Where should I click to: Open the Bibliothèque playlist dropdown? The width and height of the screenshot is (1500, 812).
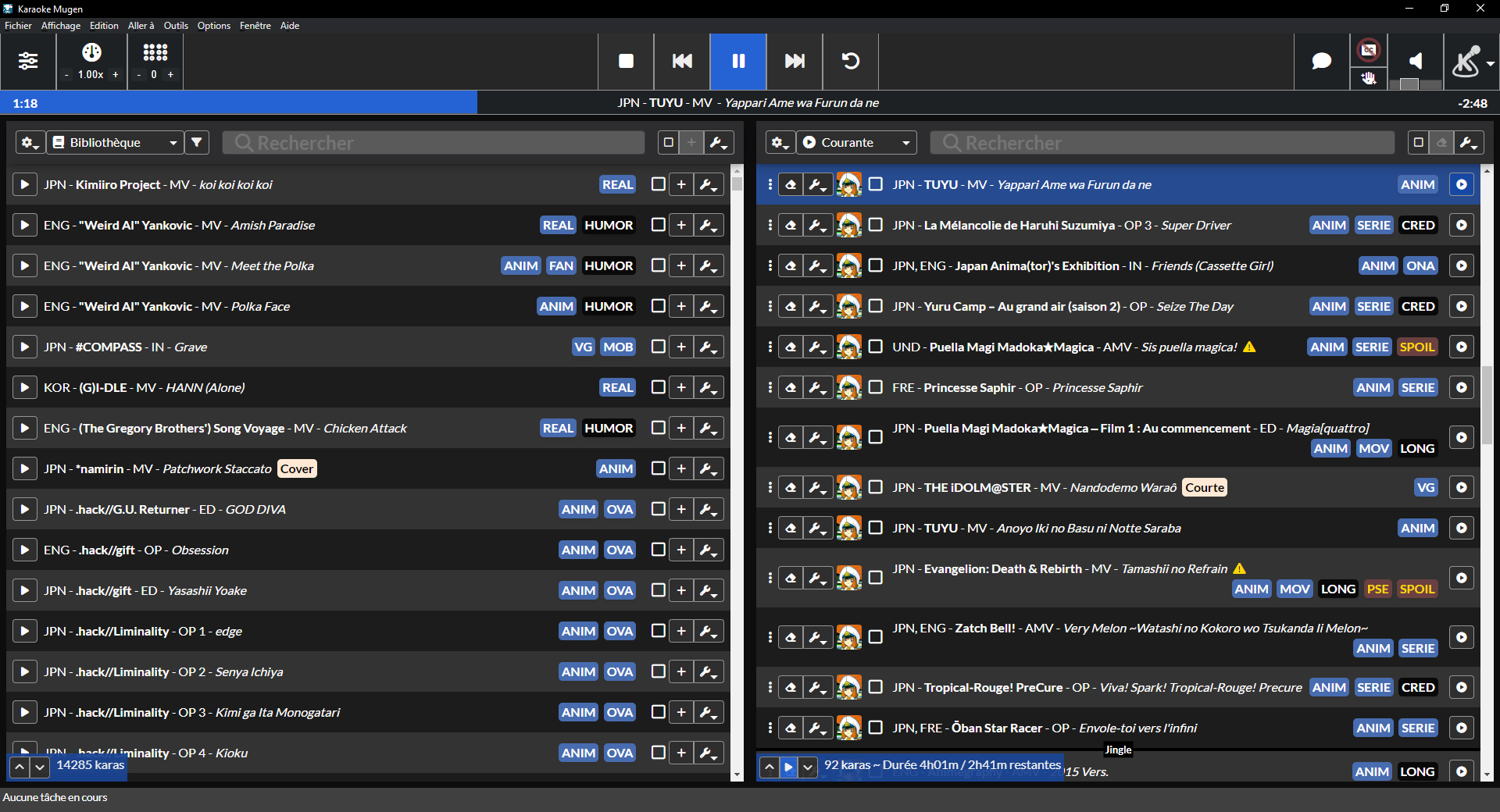point(115,143)
